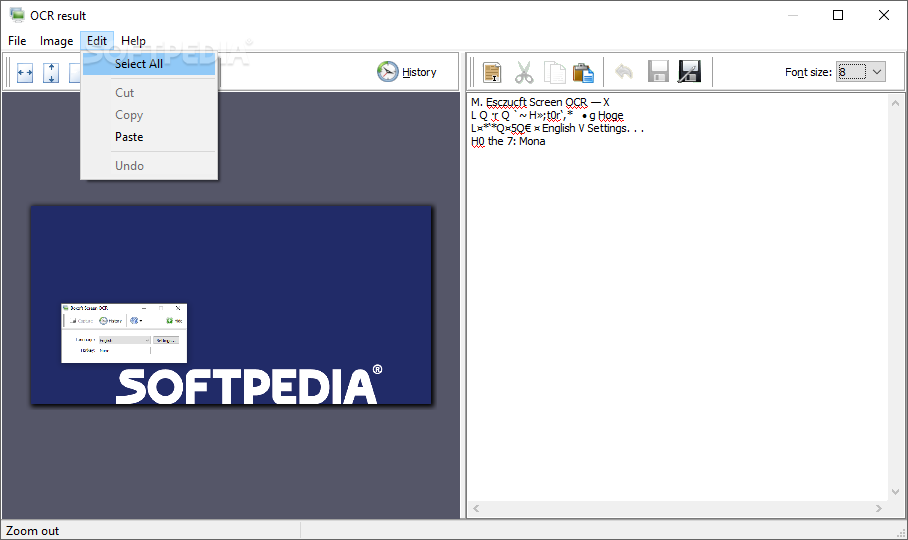This screenshot has height=540, width=908.
Task: Click the copy pages icon
Action: click(554, 72)
